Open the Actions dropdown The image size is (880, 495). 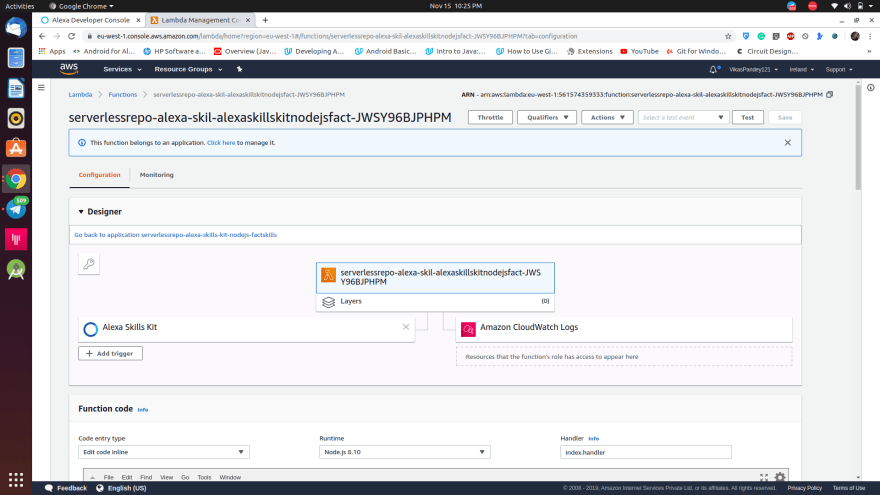(x=607, y=117)
